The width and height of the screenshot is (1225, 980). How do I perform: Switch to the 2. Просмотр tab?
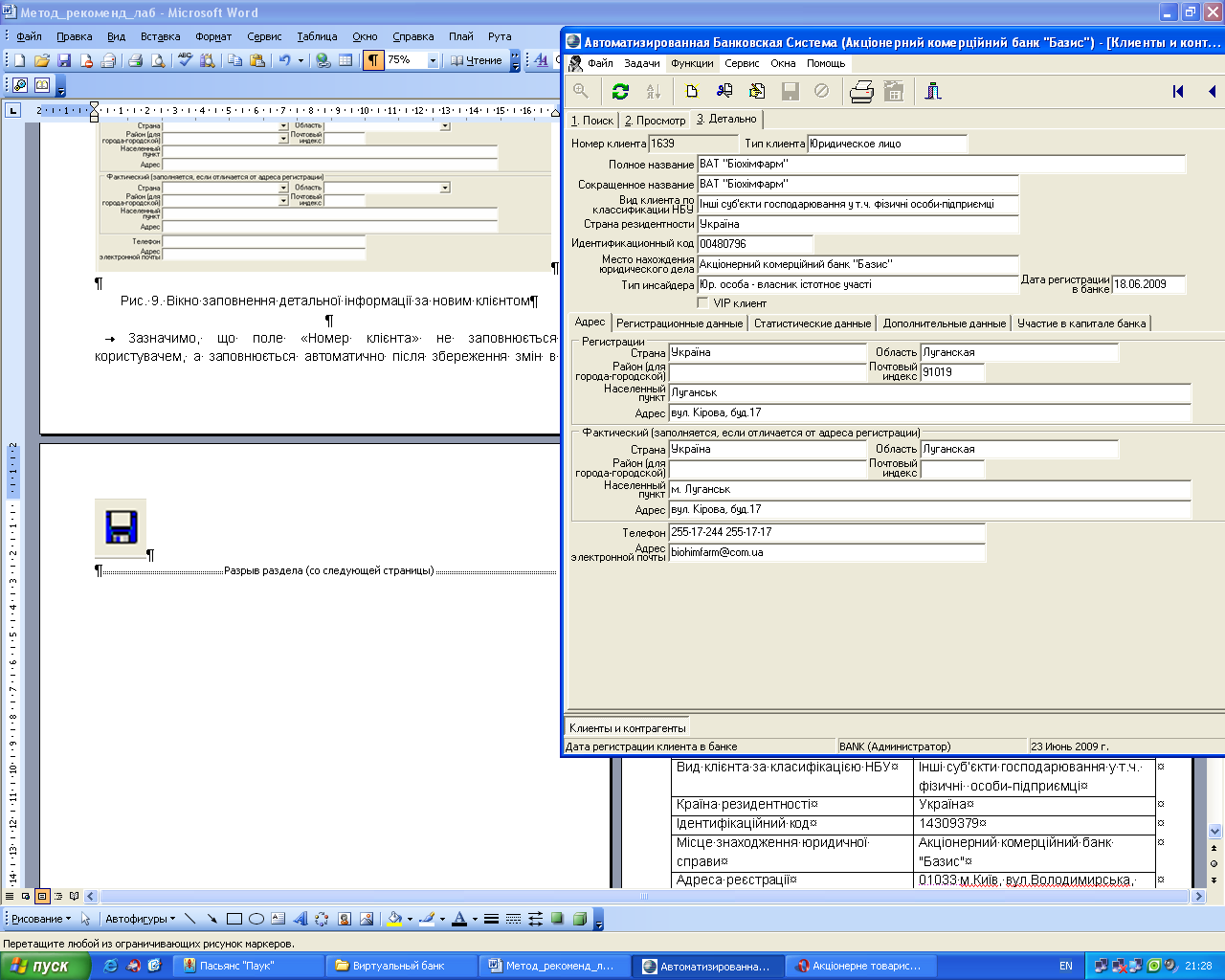point(656,120)
